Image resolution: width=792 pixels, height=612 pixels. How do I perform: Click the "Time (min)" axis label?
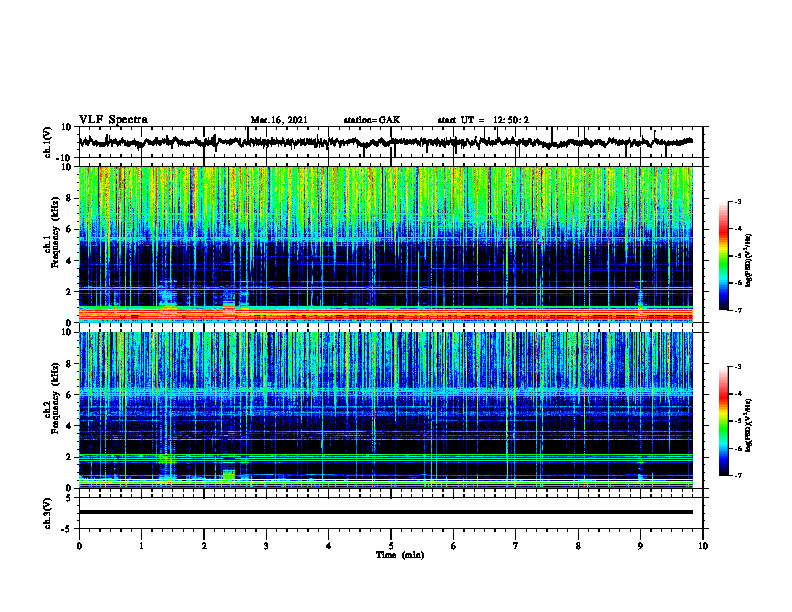click(400, 555)
